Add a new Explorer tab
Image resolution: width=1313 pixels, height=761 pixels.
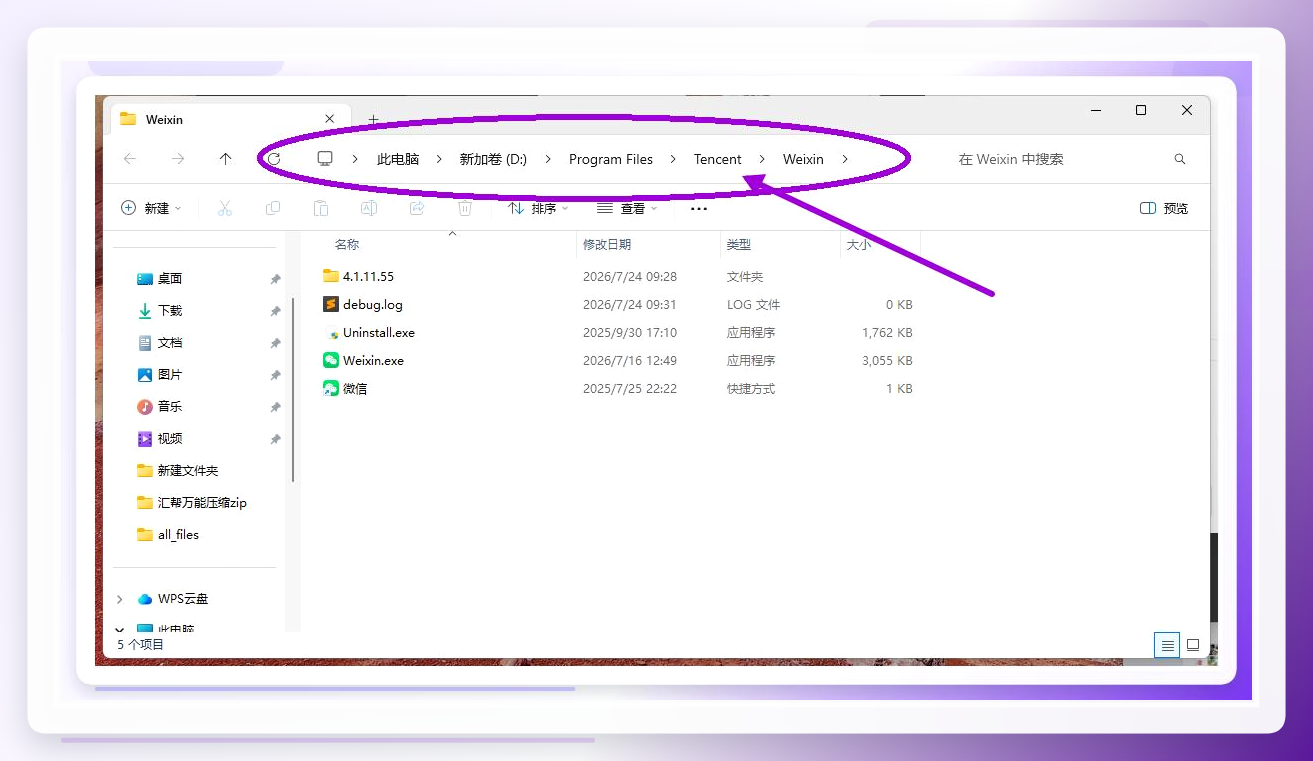point(373,120)
